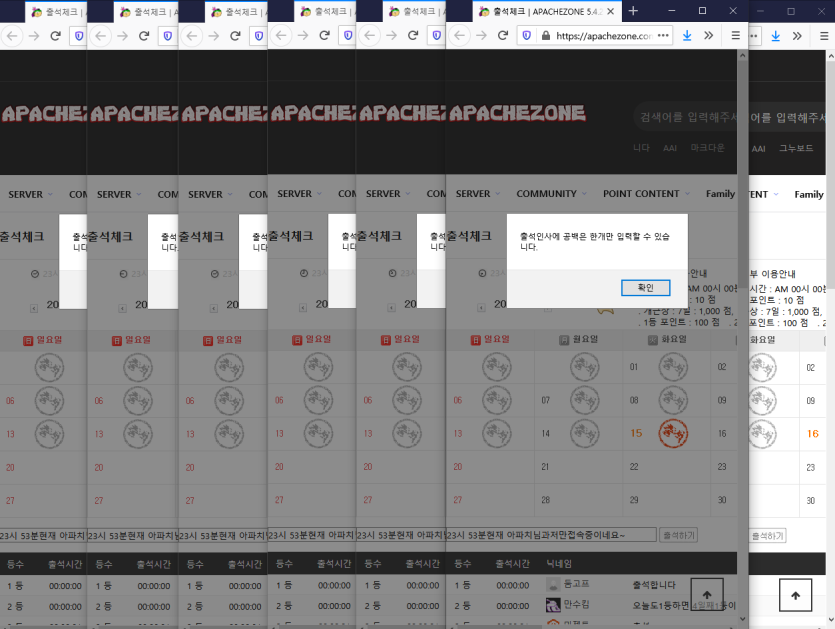Click the apachezone URL in the address bar

click(604, 36)
